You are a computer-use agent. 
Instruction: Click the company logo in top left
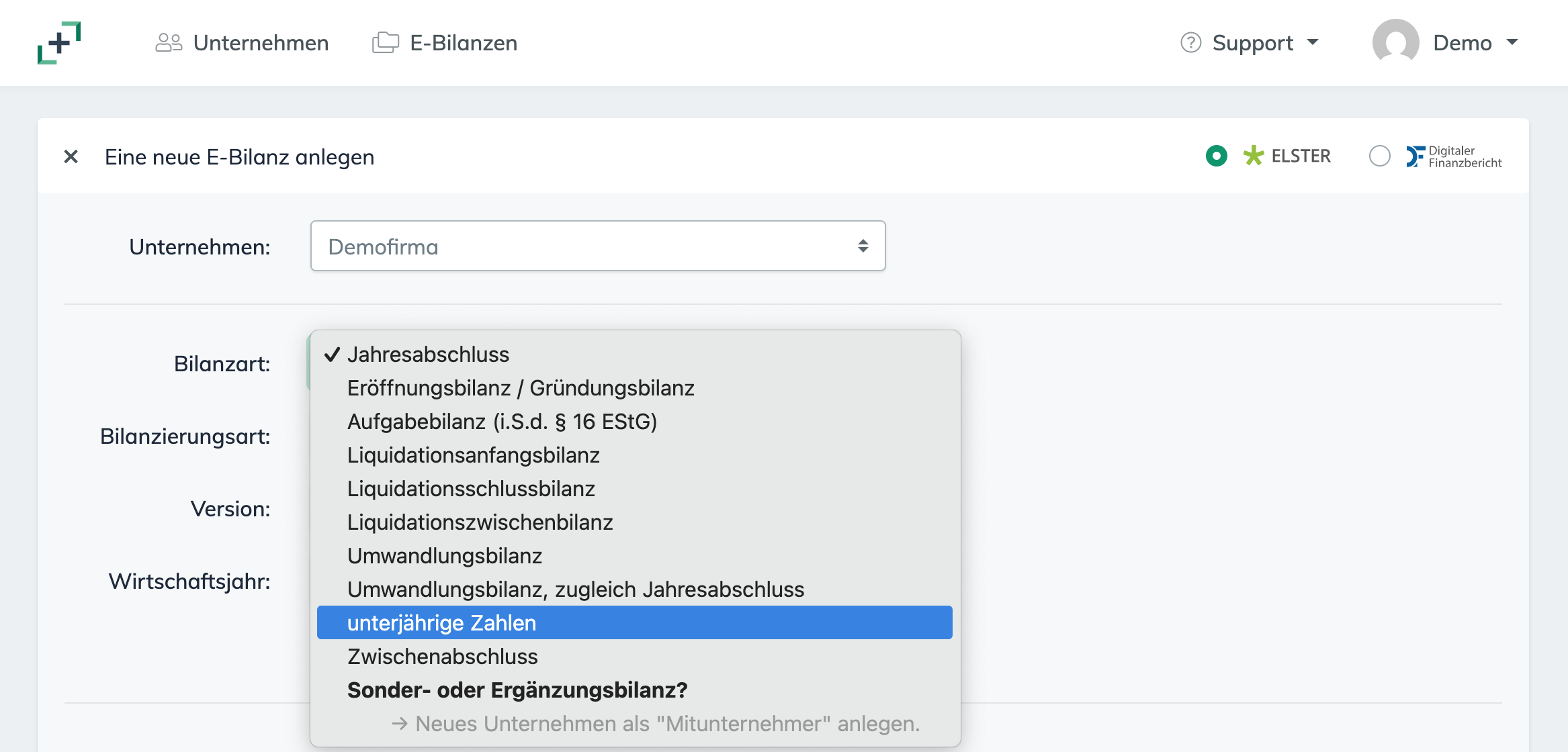point(59,42)
